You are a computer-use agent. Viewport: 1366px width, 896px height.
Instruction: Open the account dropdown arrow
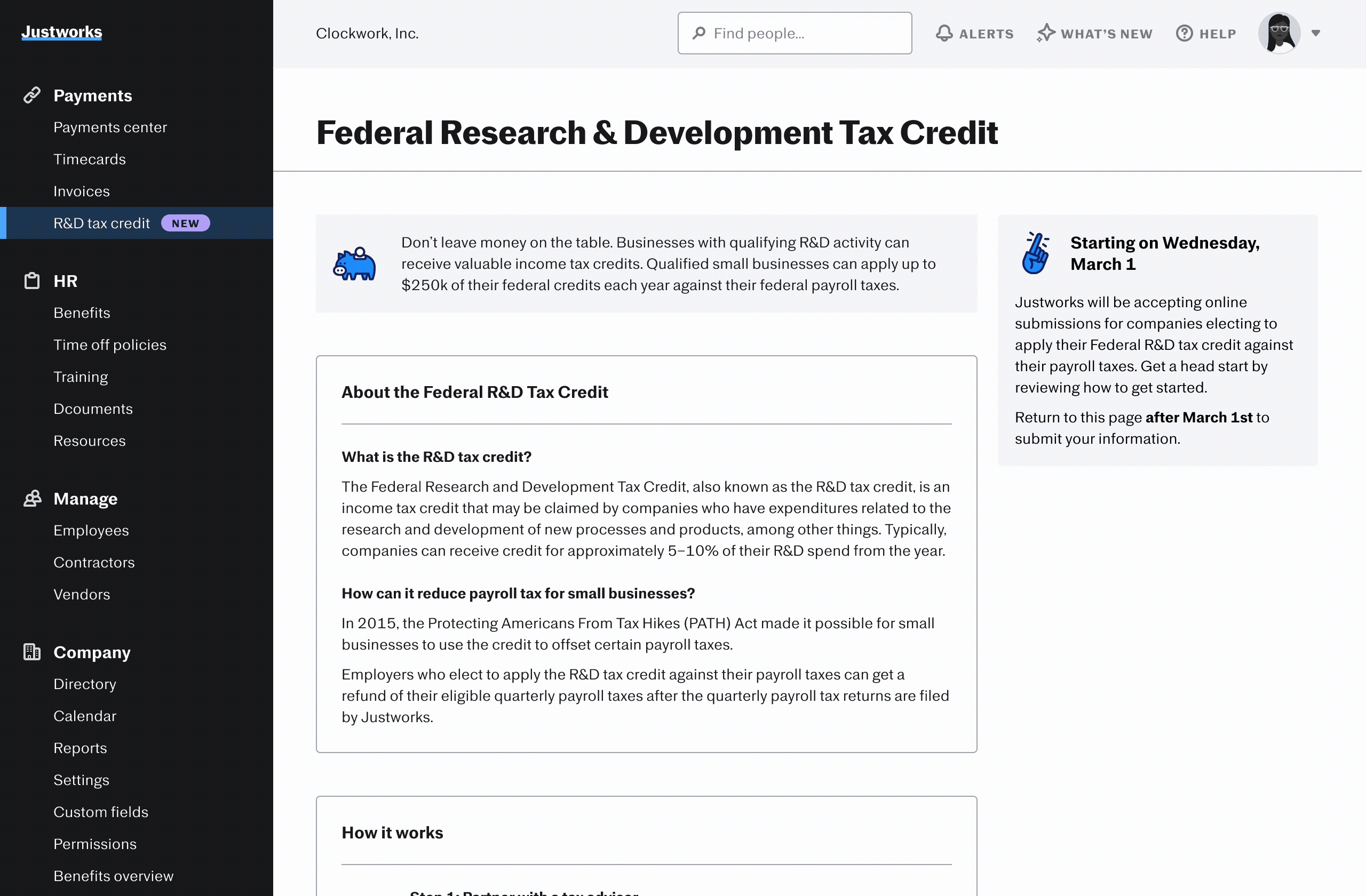1316,33
